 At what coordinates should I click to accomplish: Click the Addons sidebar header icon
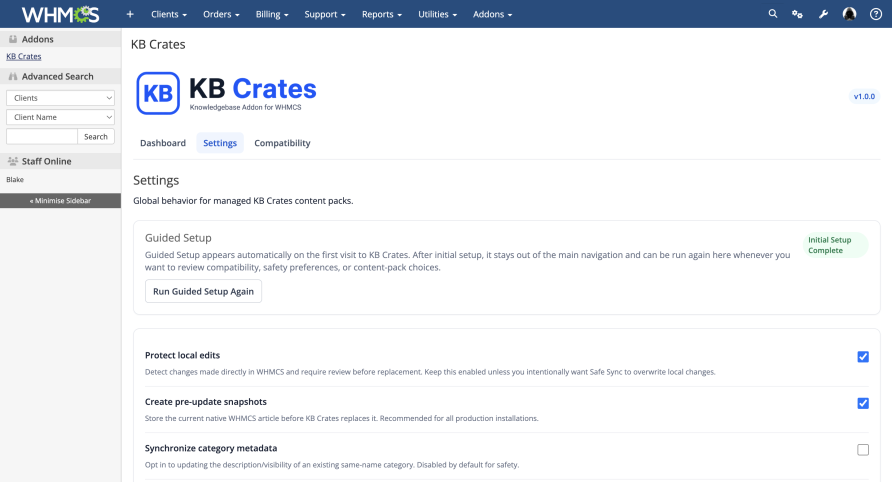coord(13,39)
